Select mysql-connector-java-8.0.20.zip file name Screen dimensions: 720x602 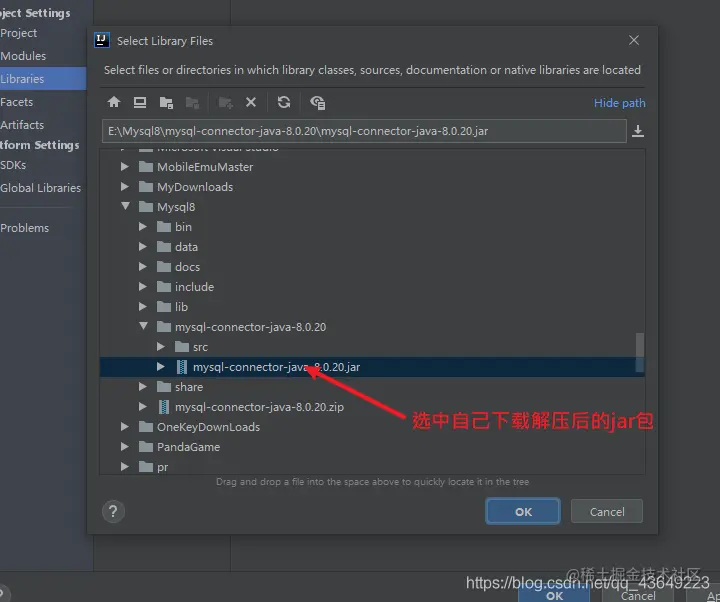point(259,407)
